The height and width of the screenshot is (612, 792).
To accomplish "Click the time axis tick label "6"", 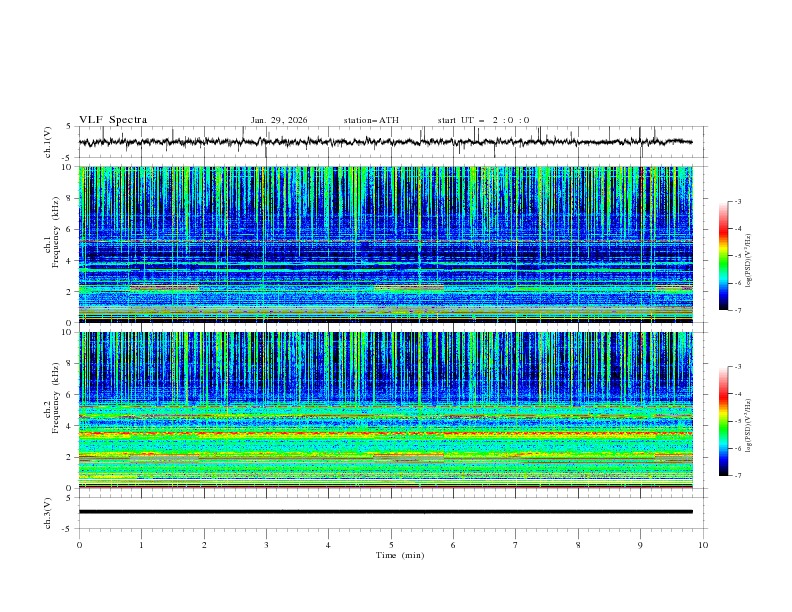I will [x=454, y=545].
